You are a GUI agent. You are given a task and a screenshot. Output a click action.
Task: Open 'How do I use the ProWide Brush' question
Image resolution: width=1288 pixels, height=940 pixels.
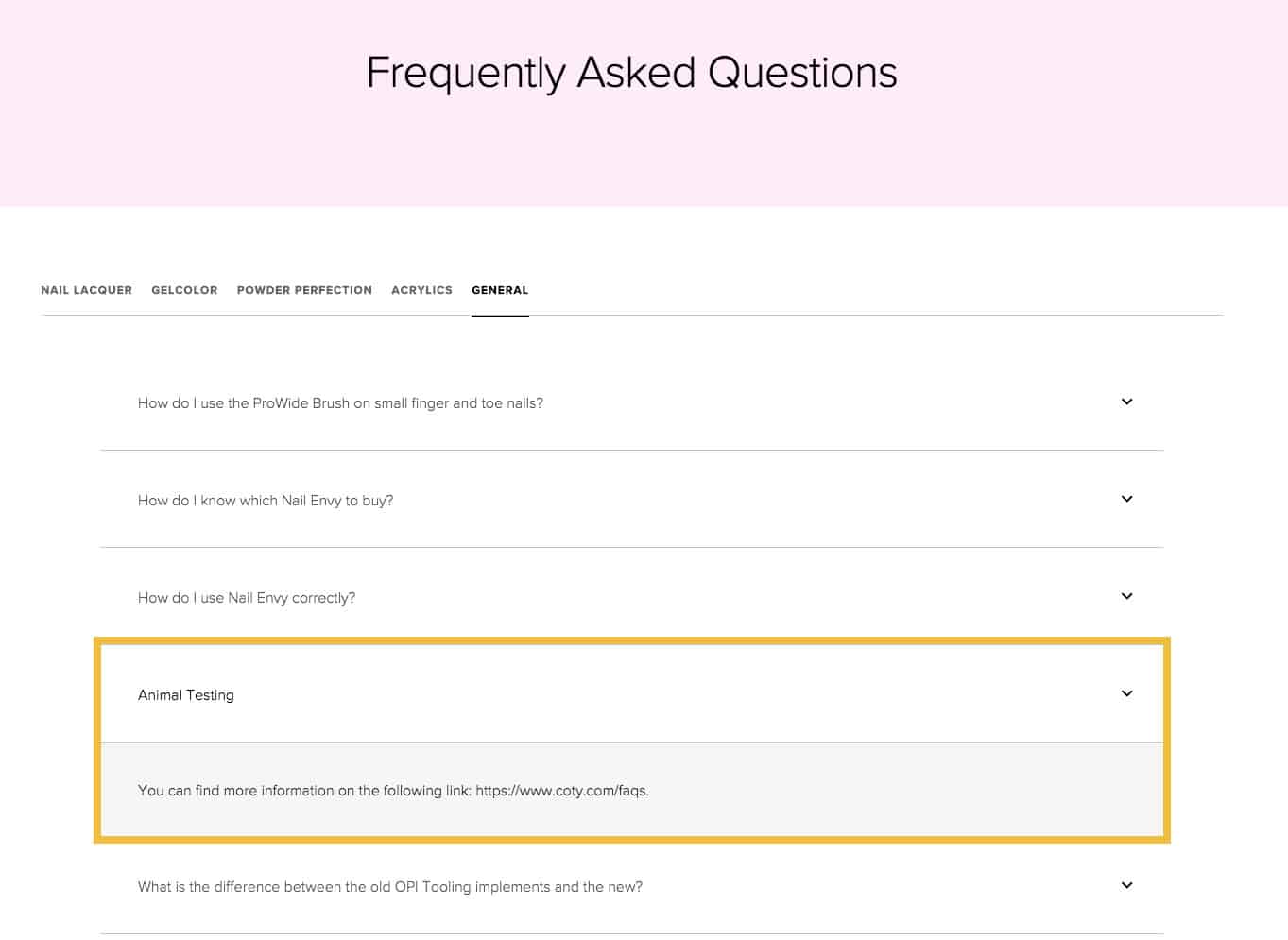[x=340, y=403]
